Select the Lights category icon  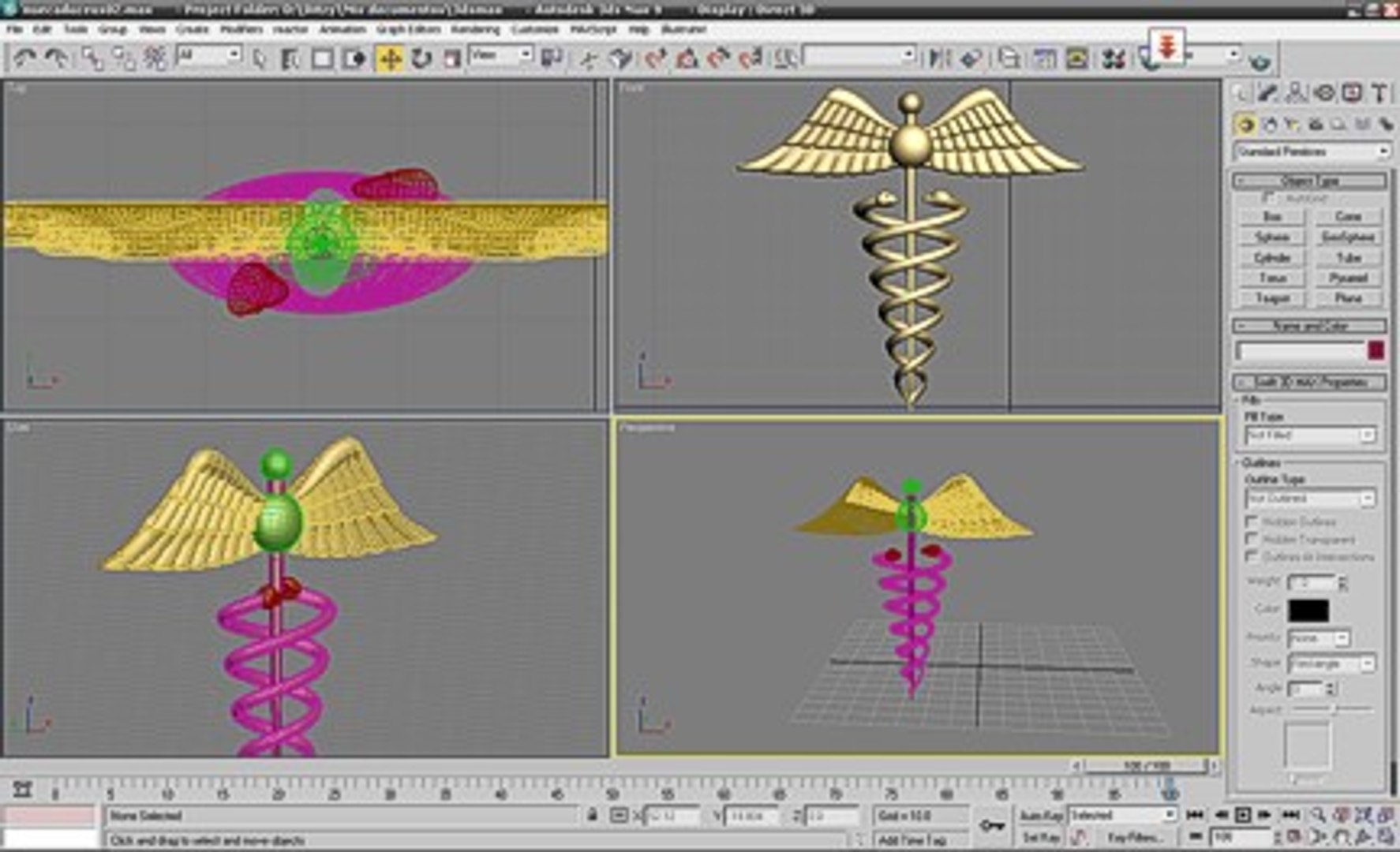coord(1292,125)
